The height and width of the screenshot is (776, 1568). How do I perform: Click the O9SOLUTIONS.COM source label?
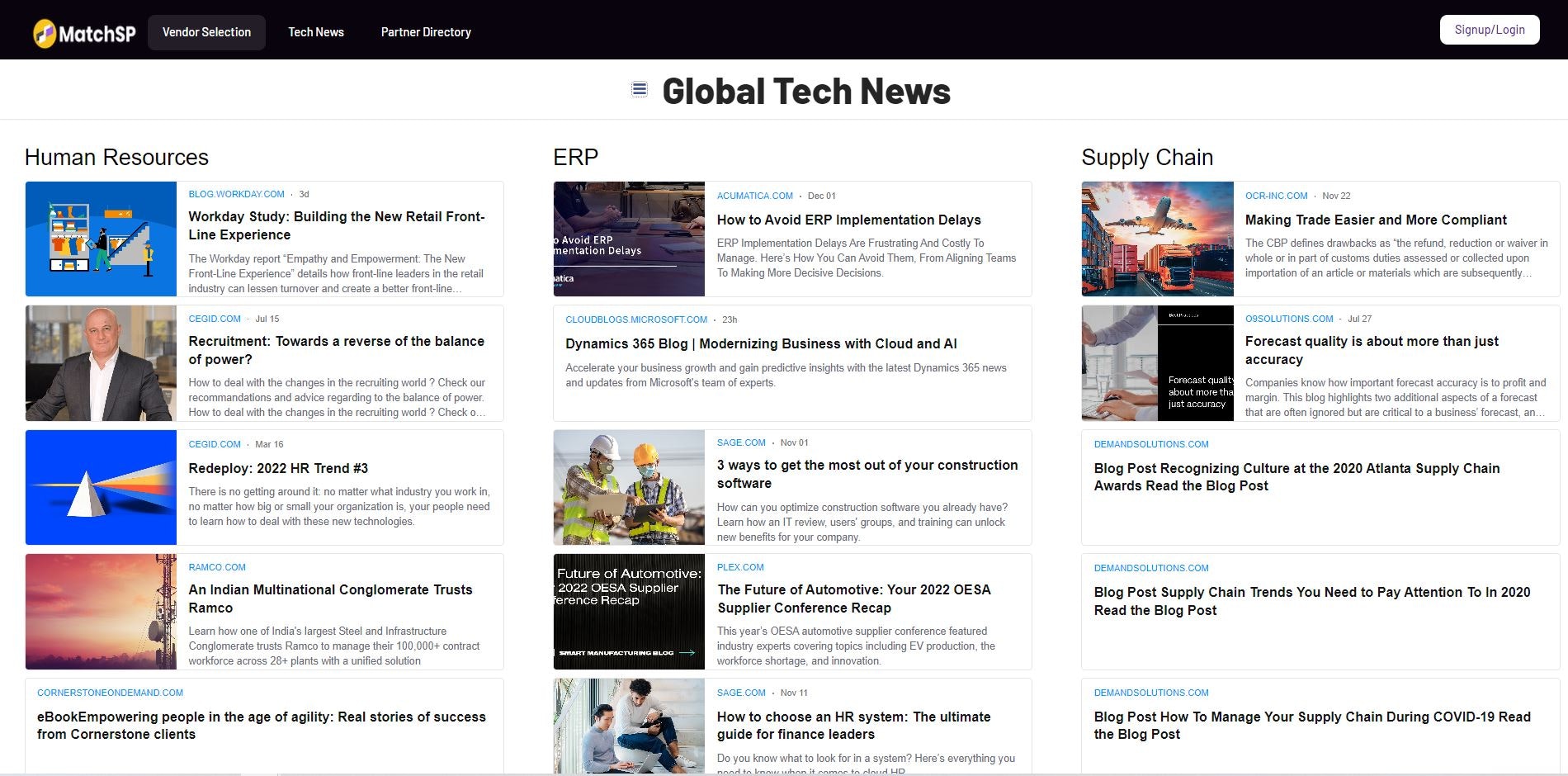pyautogui.click(x=1289, y=319)
